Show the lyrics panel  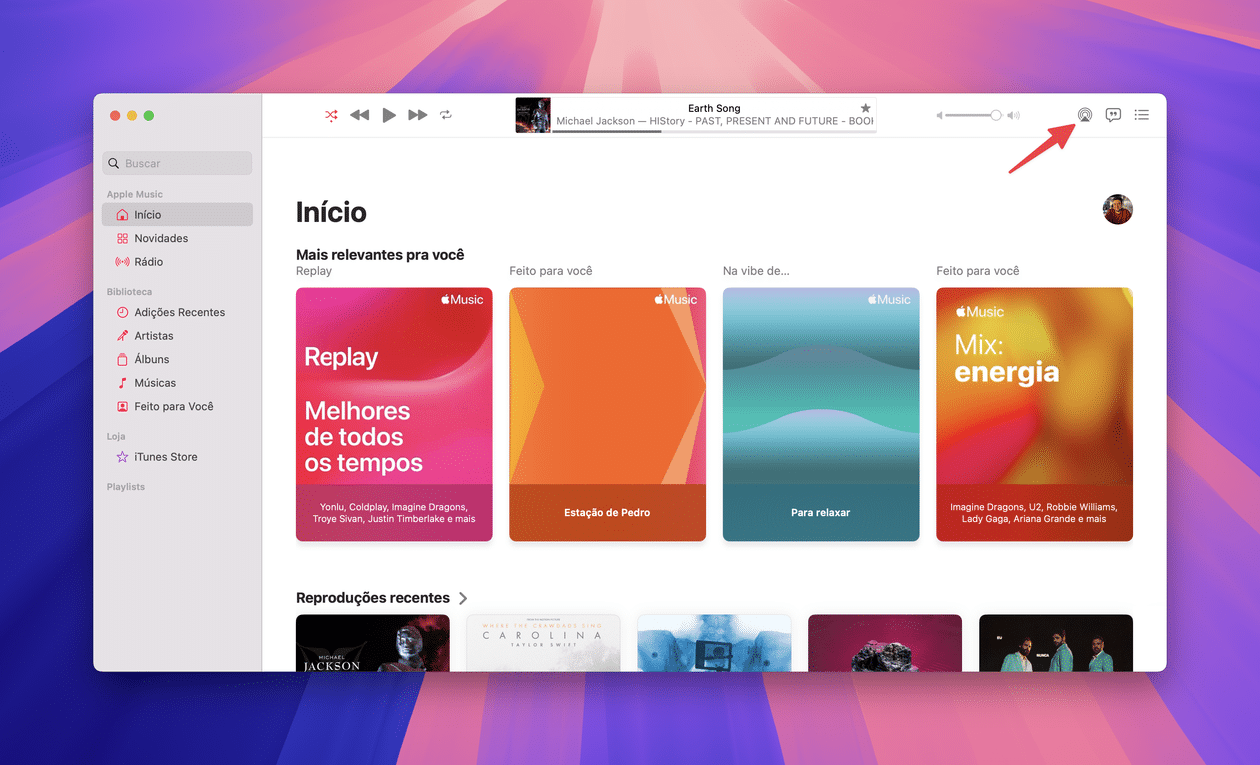click(x=1113, y=115)
